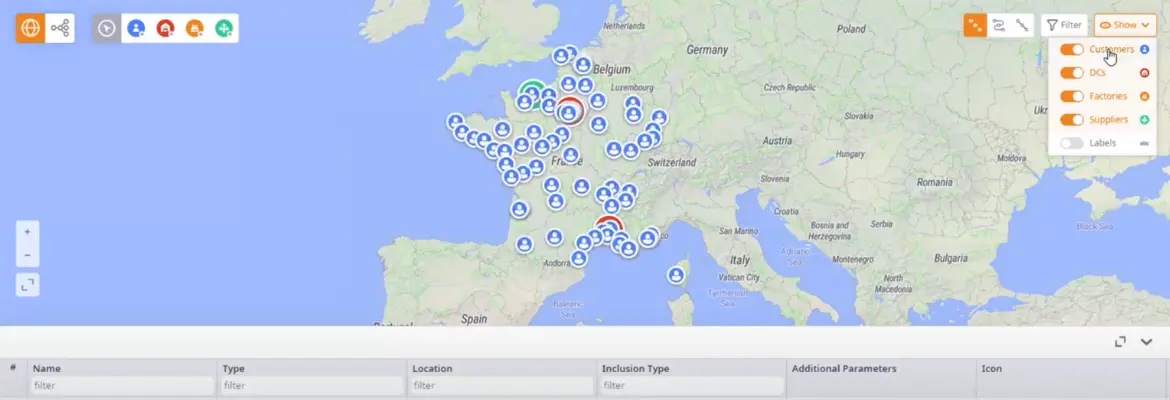This screenshot has height=400, width=1170.
Task: Maximize the bottom table panel
Action: tap(1120, 342)
